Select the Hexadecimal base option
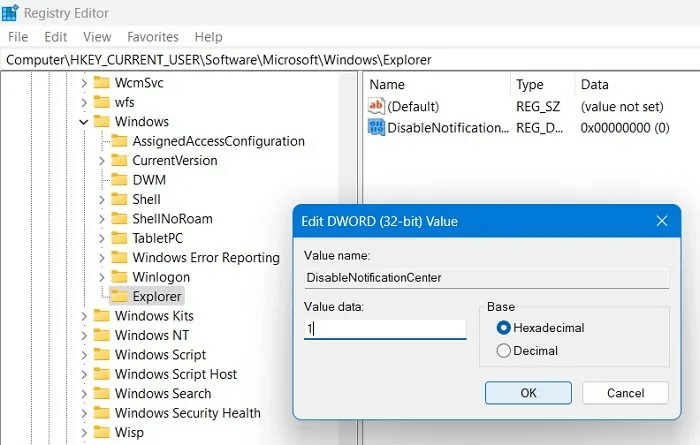The width and height of the screenshot is (700, 445). click(504, 328)
